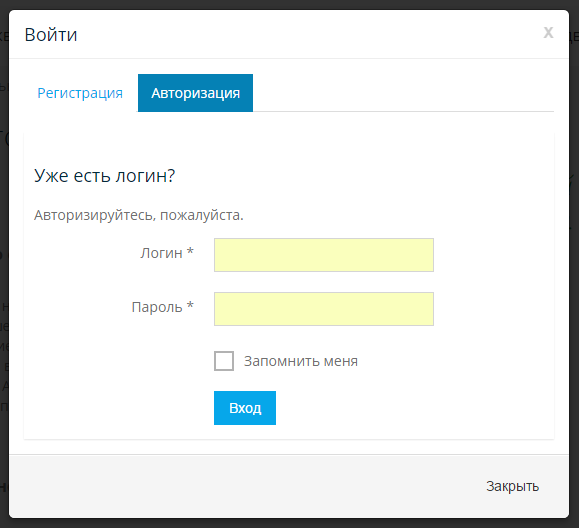The width and height of the screenshot is (579, 528).
Task: Enable the Запомнить меня checkbox
Action: click(224, 361)
